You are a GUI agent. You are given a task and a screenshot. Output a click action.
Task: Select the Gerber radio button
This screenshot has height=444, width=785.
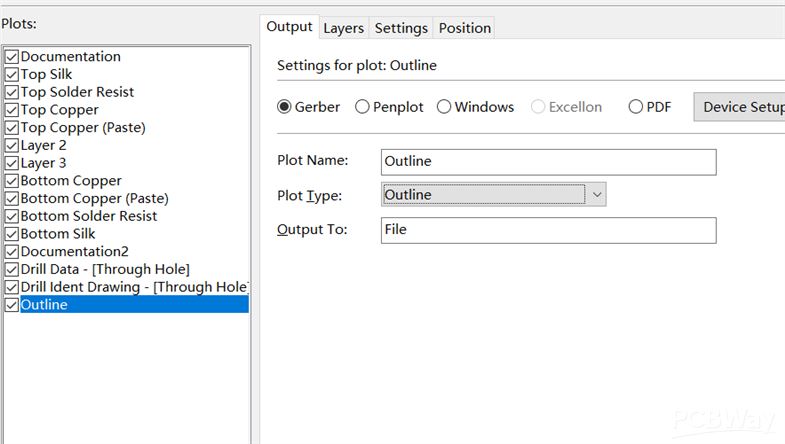click(284, 107)
